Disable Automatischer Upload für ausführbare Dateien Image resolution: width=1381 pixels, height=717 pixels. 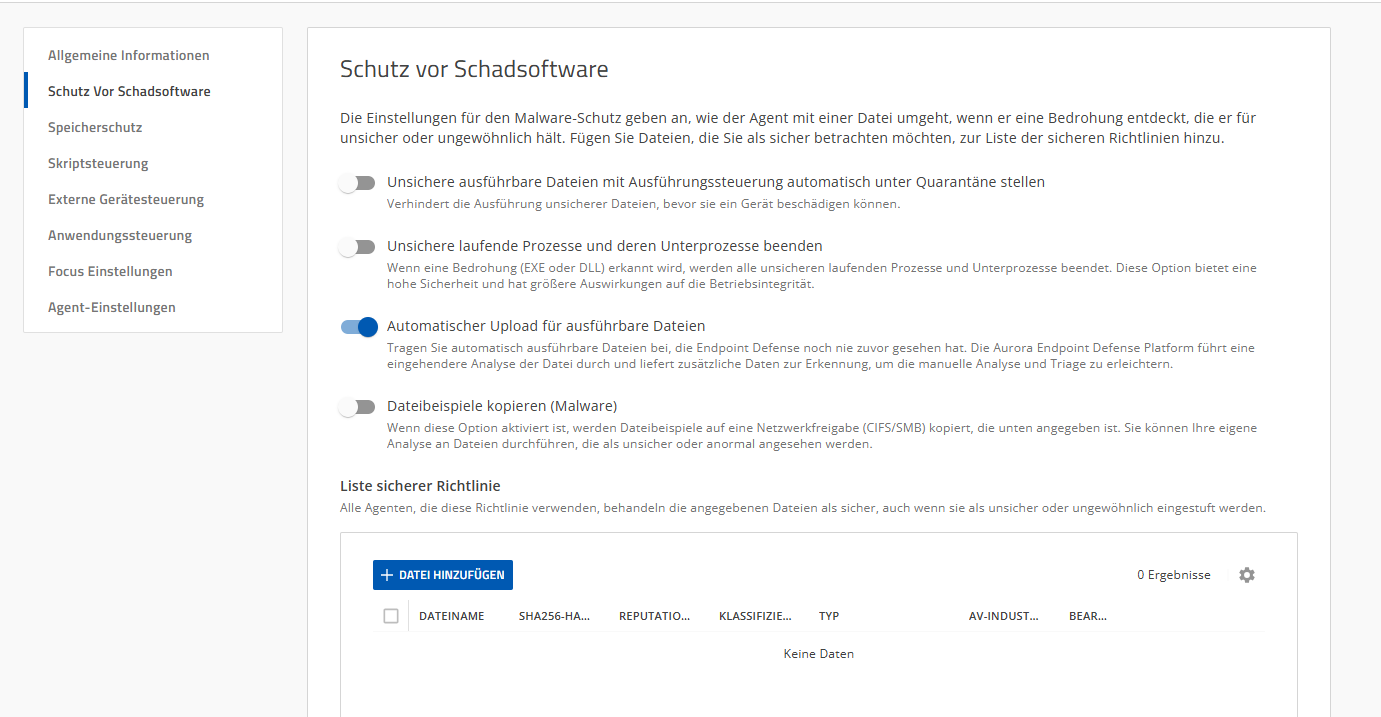(358, 327)
